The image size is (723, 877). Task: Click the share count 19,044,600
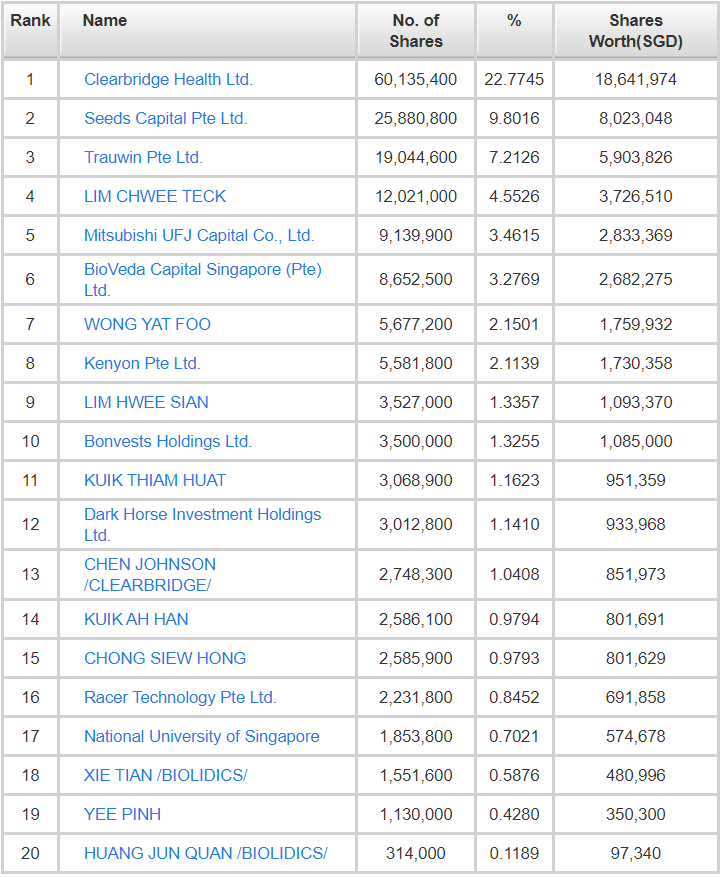pos(415,158)
